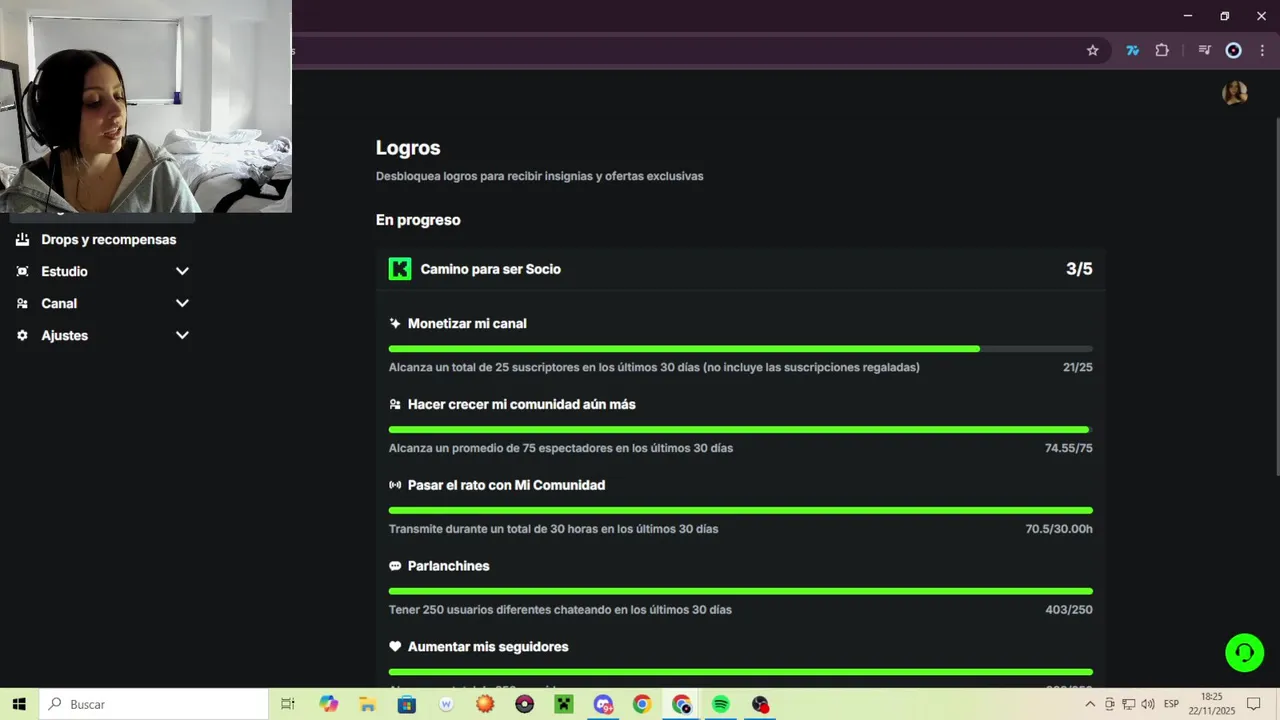The height and width of the screenshot is (720, 1280).
Task: Select the Camino para ser Socio heading
Action: tap(490, 269)
